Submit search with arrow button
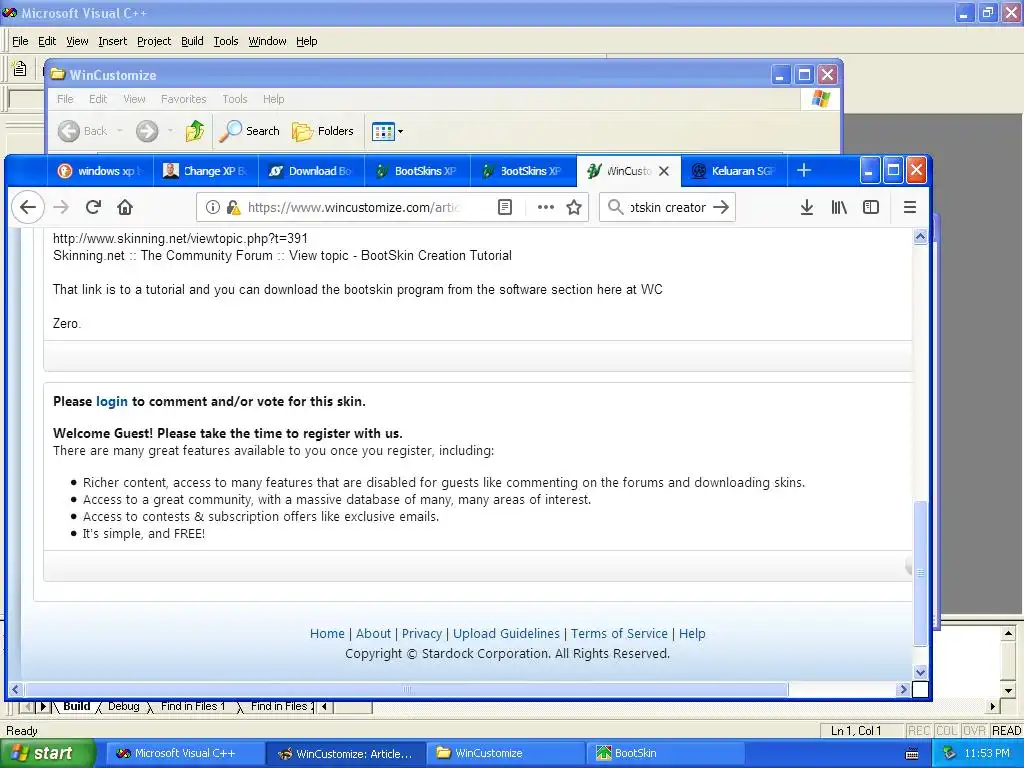The width and height of the screenshot is (1024, 768). coord(721,208)
